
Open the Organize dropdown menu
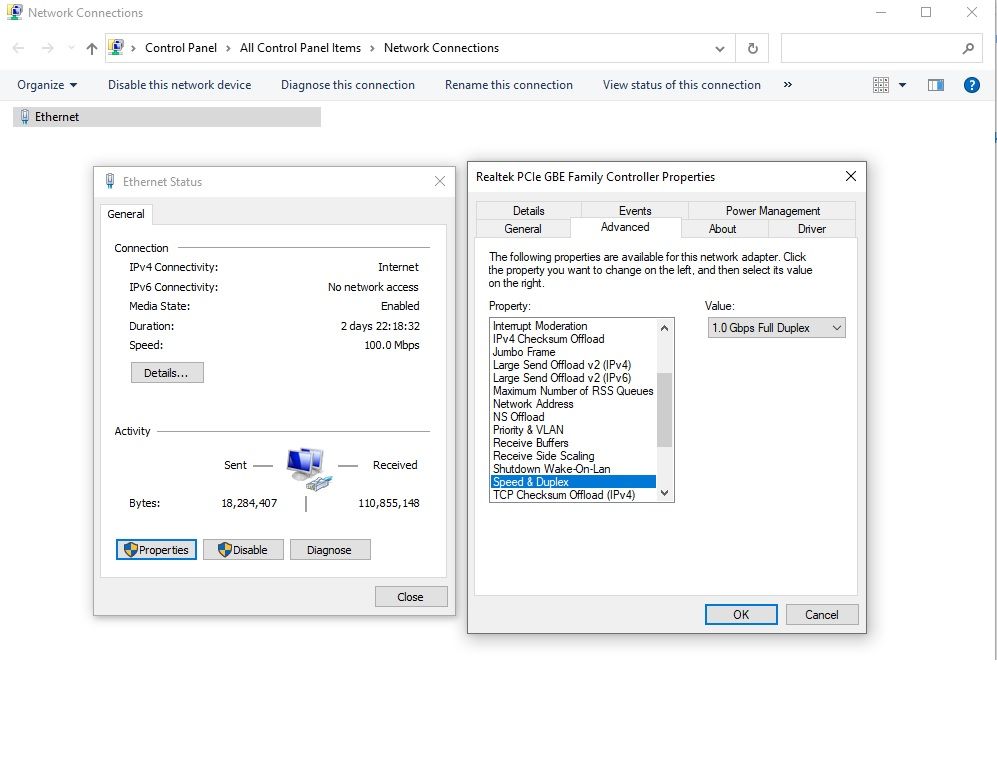click(x=47, y=85)
